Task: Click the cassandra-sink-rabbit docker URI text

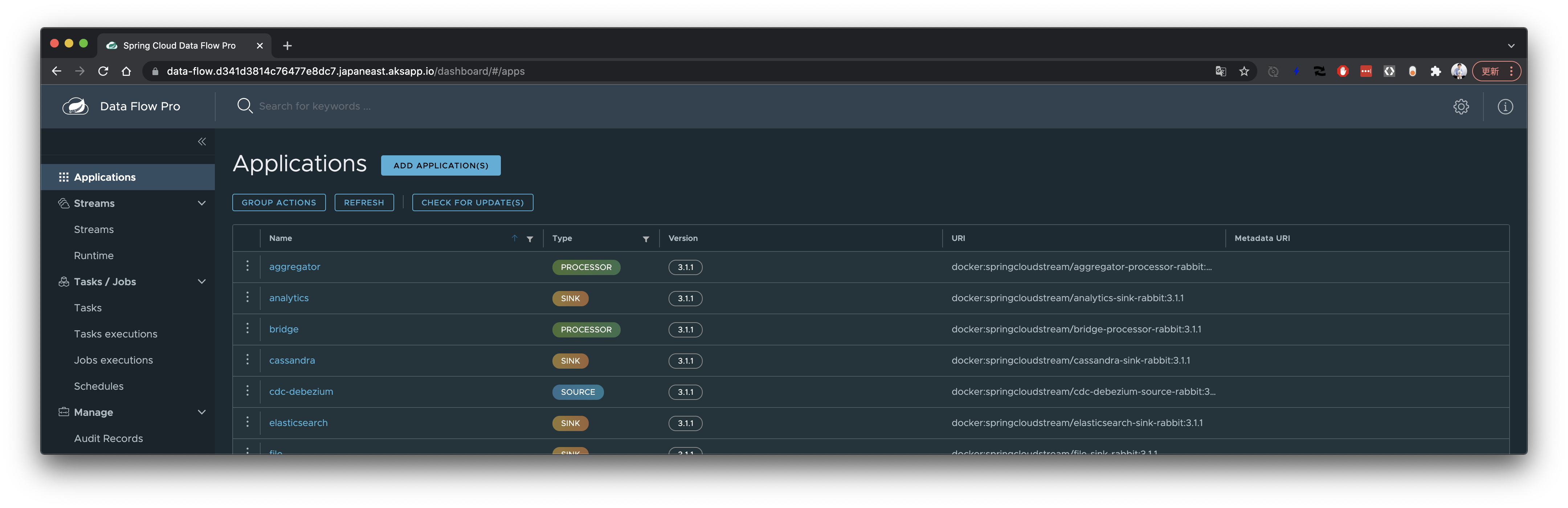Action: [x=1071, y=360]
